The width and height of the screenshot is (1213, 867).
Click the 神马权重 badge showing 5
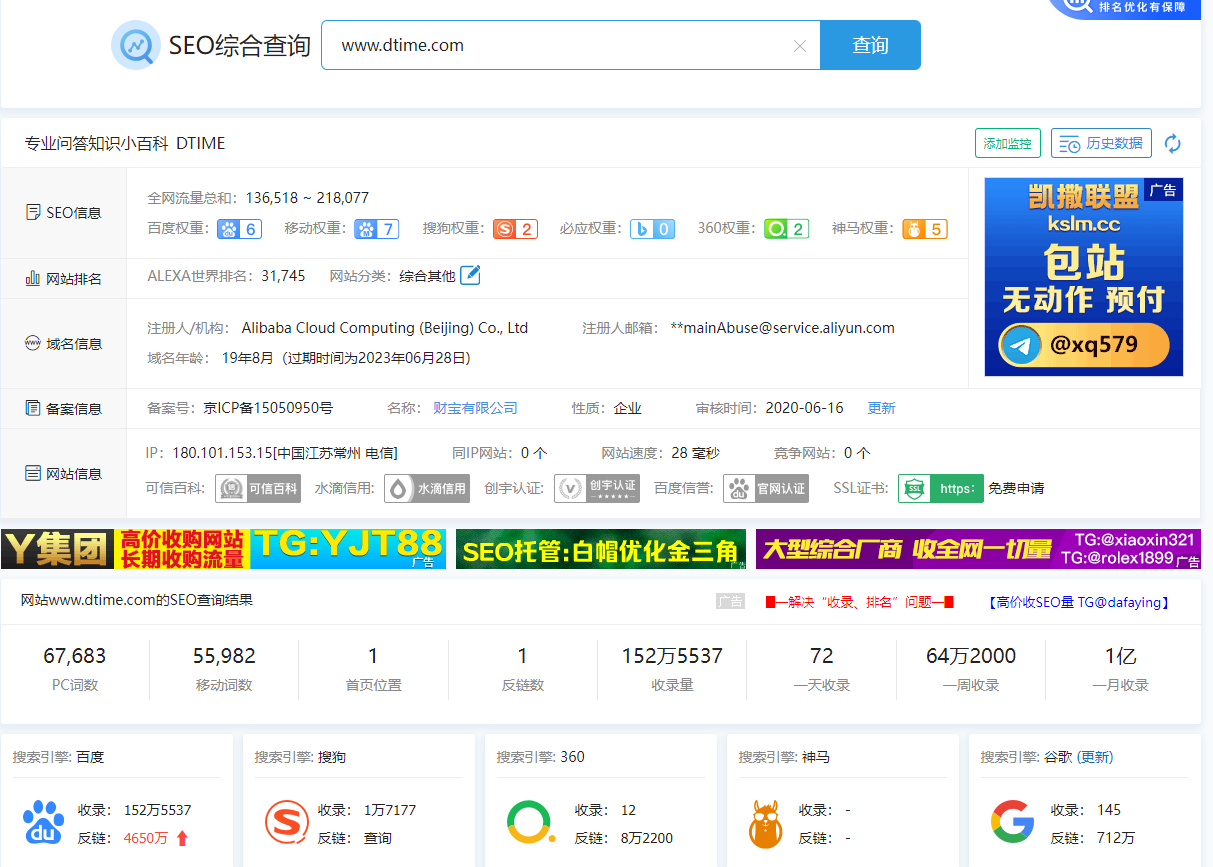(x=924, y=229)
